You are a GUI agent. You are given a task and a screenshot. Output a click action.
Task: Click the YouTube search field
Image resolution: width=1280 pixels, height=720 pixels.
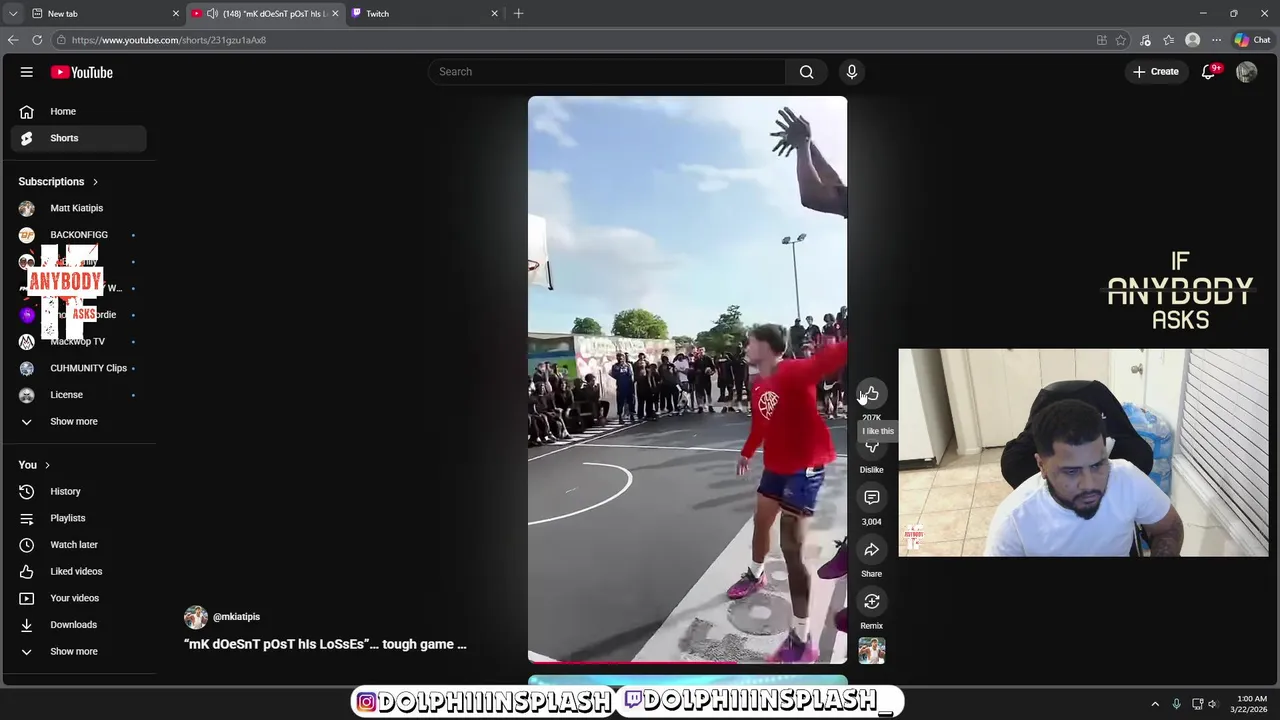tap(607, 72)
